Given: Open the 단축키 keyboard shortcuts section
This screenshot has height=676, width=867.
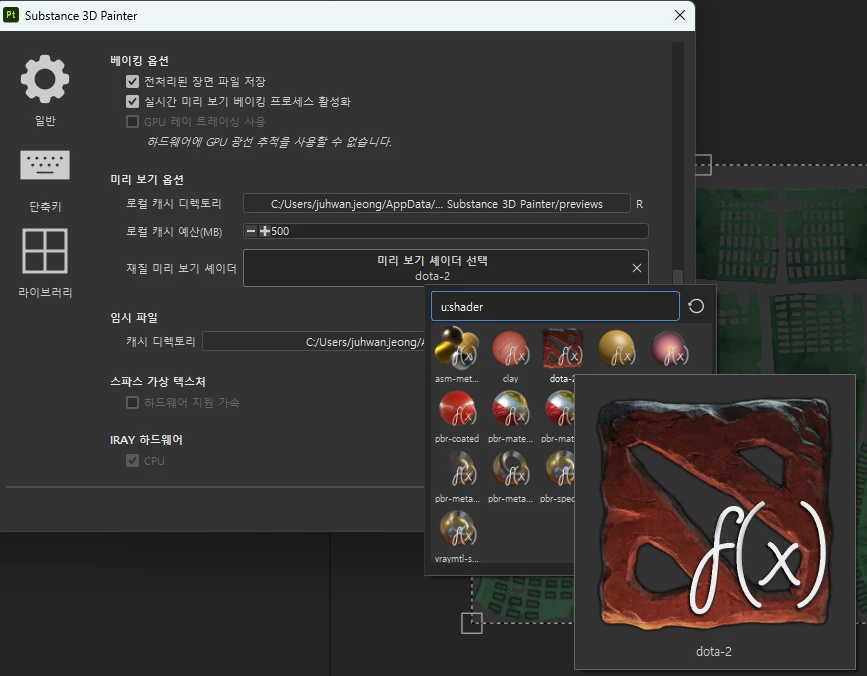Looking at the screenshot, I should coord(45,165).
